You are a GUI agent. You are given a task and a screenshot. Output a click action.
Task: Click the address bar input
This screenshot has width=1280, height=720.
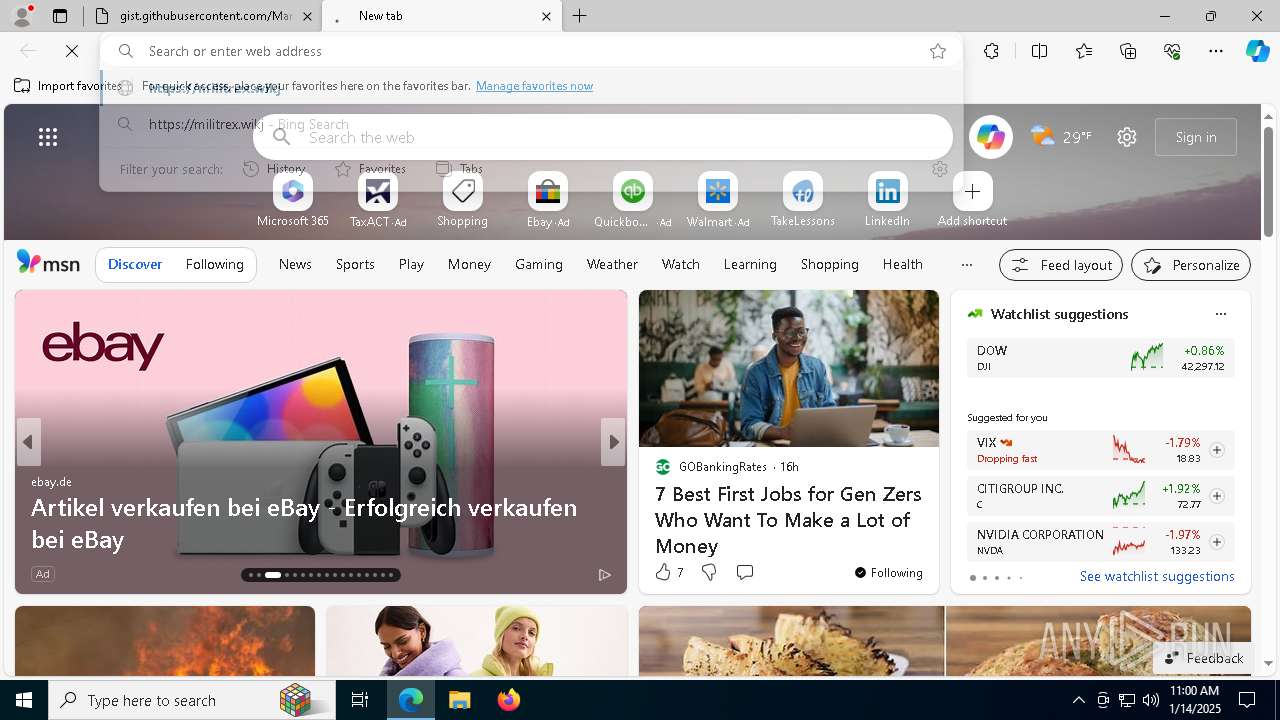point(530,51)
